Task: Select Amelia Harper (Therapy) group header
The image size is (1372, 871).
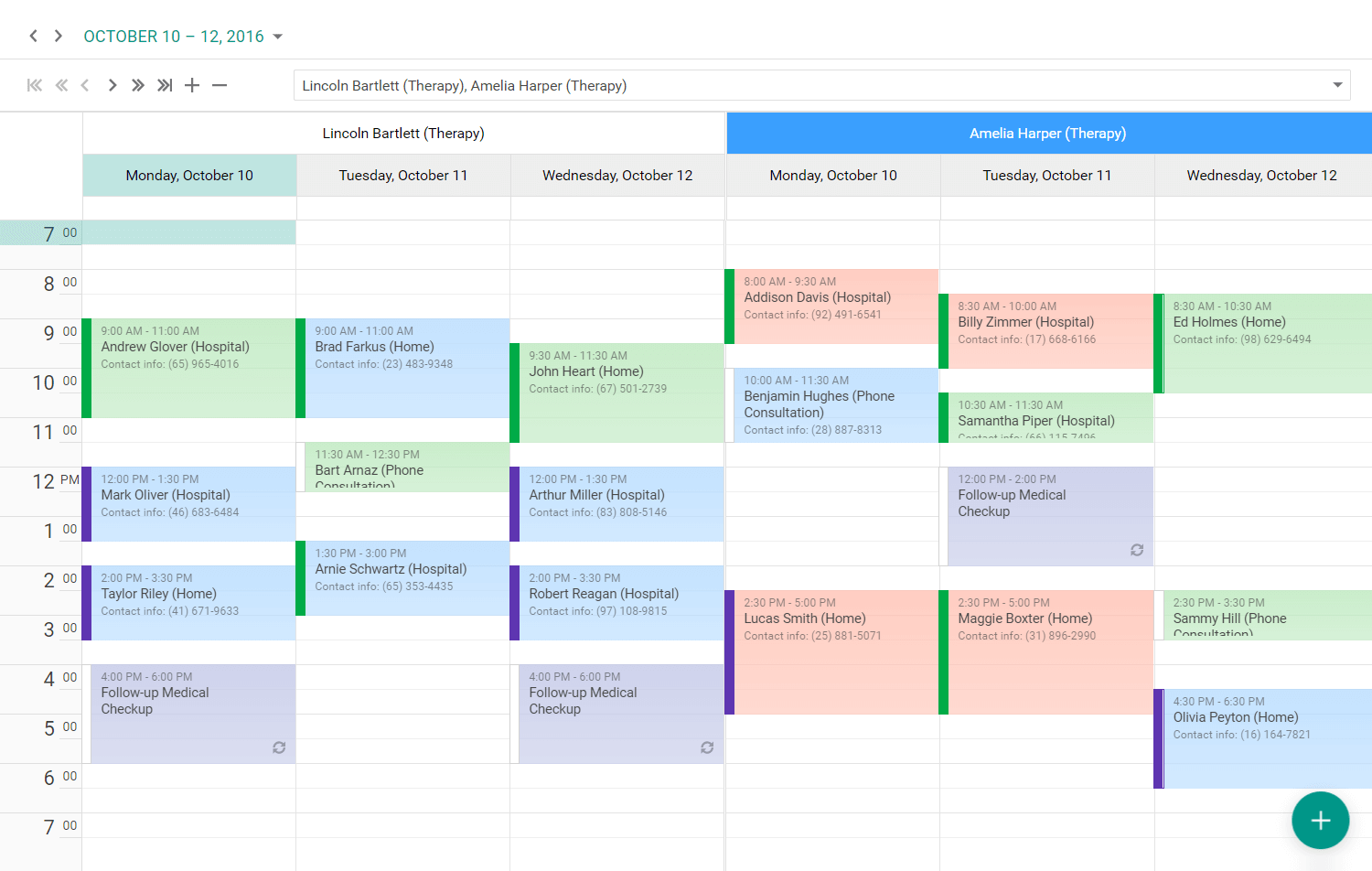Action: [1048, 134]
